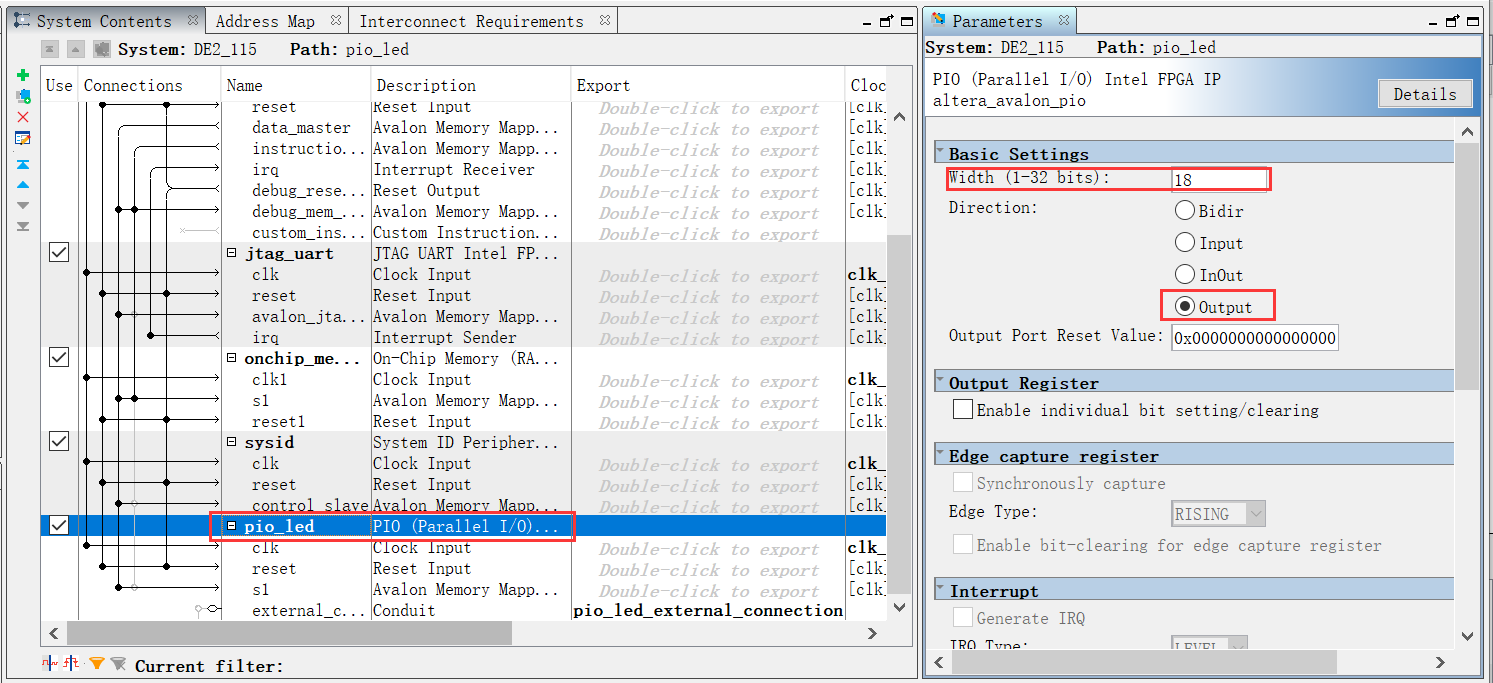Click the gray drill into subsystem icon
The width and height of the screenshot is (1493, 683).
point(101,49)
